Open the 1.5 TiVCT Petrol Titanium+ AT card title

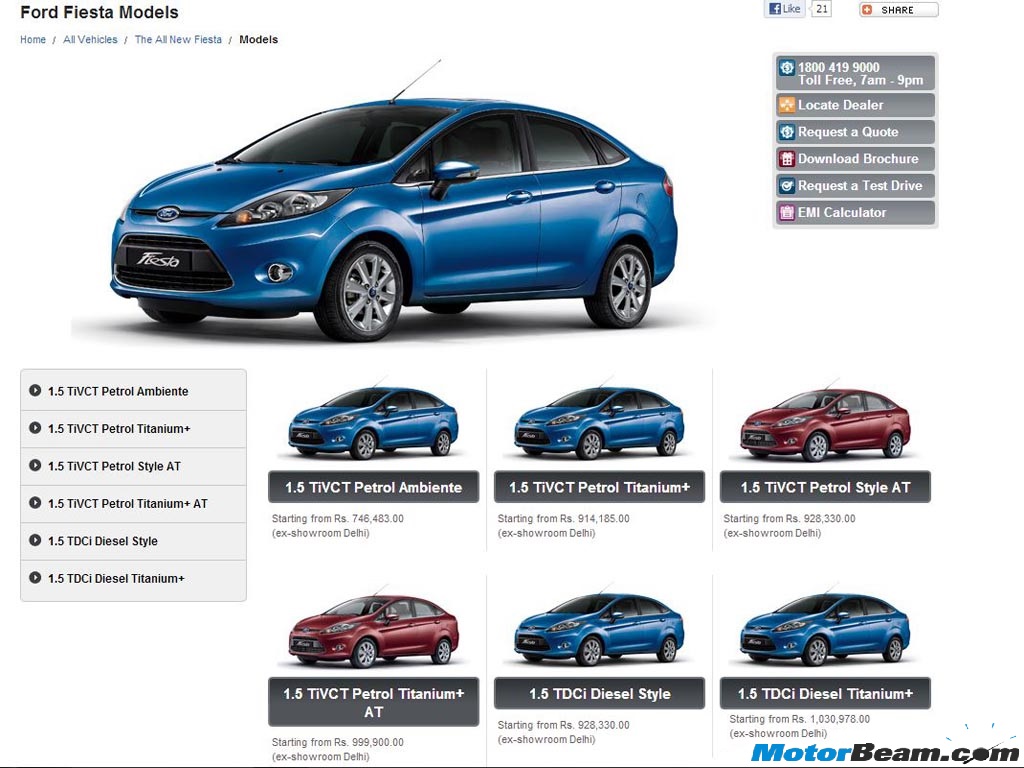[x=374, y=702]
